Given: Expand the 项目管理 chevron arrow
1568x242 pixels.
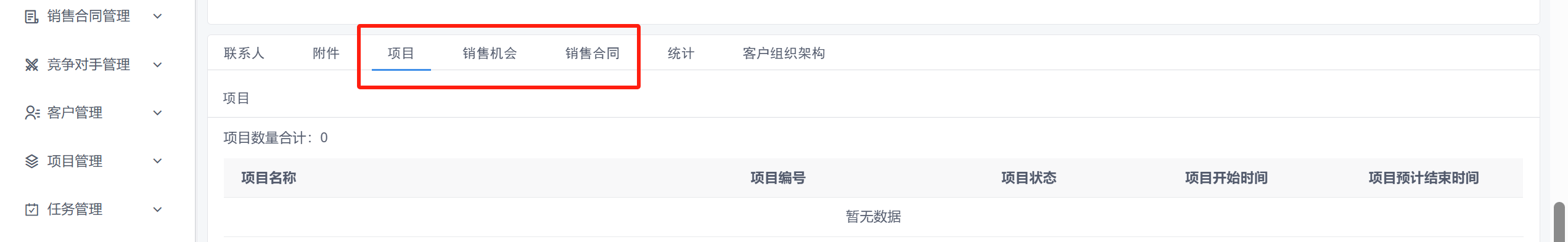Looking at the screenshot, I should (x=158, y=161).
